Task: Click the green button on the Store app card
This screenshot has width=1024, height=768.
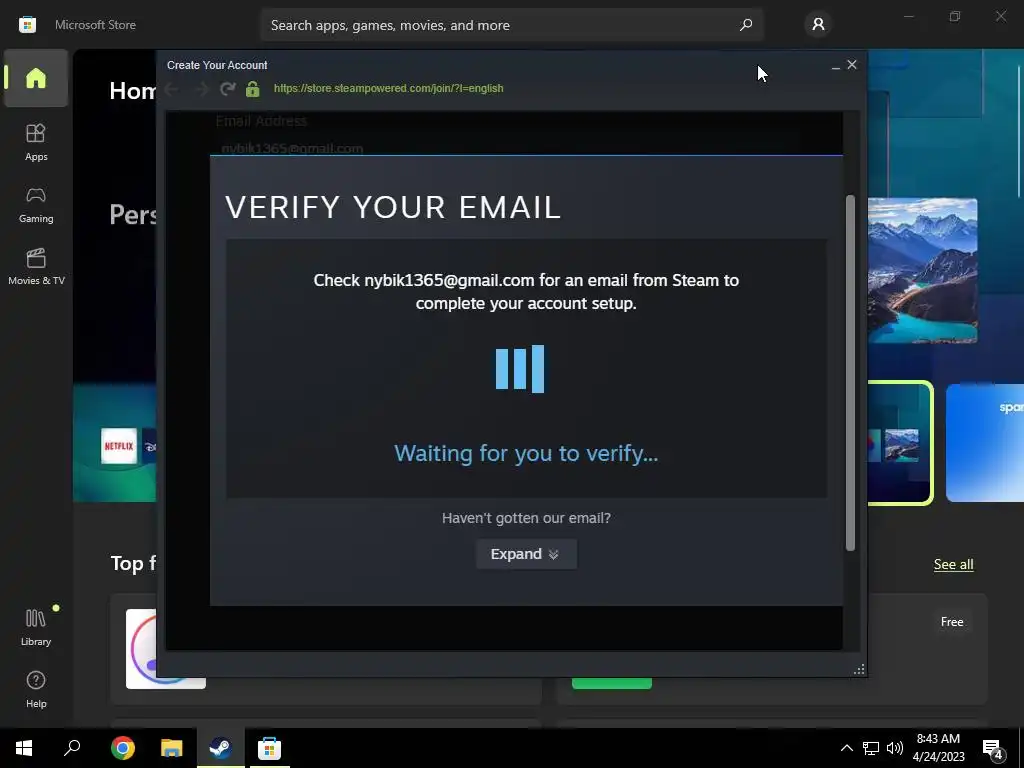Action: tap(612, 682)
